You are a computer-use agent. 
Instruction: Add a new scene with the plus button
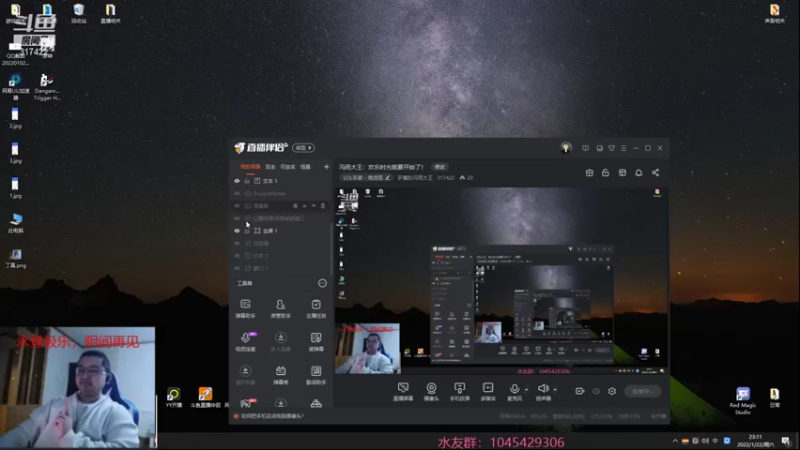click(x=327, y=167)
